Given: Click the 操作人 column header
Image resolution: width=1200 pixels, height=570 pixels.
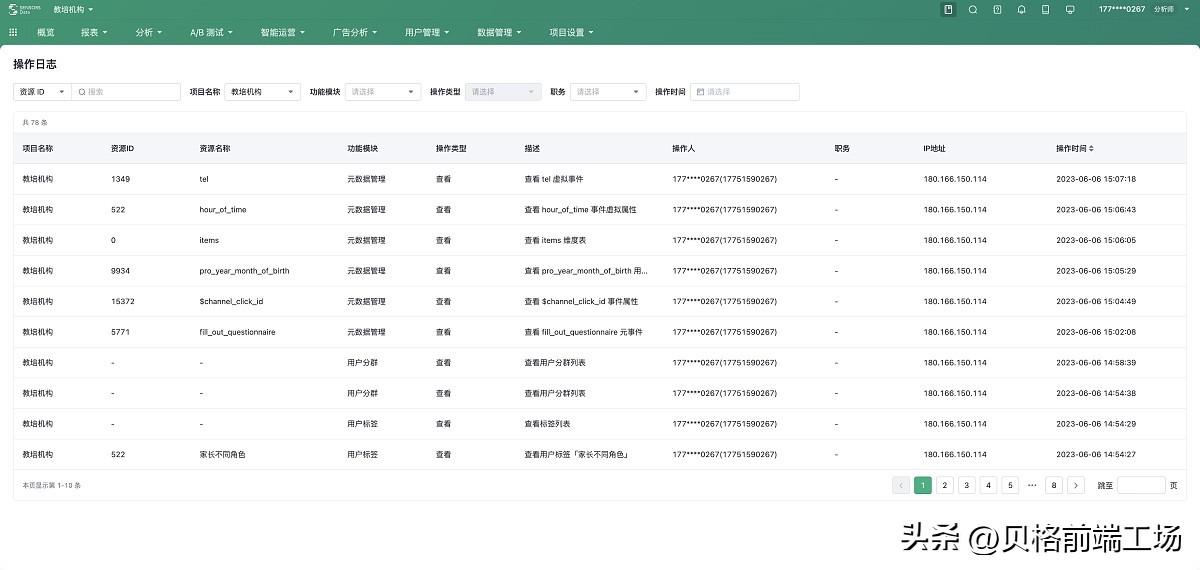Looking at the screenshot, I should (x=684, y=148).
